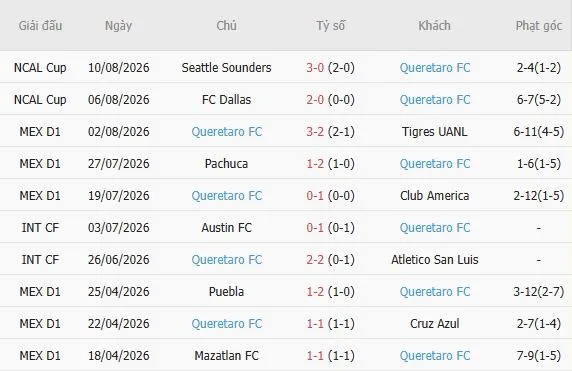
Task: Open Pachuca team link
Action: point(226,164)
